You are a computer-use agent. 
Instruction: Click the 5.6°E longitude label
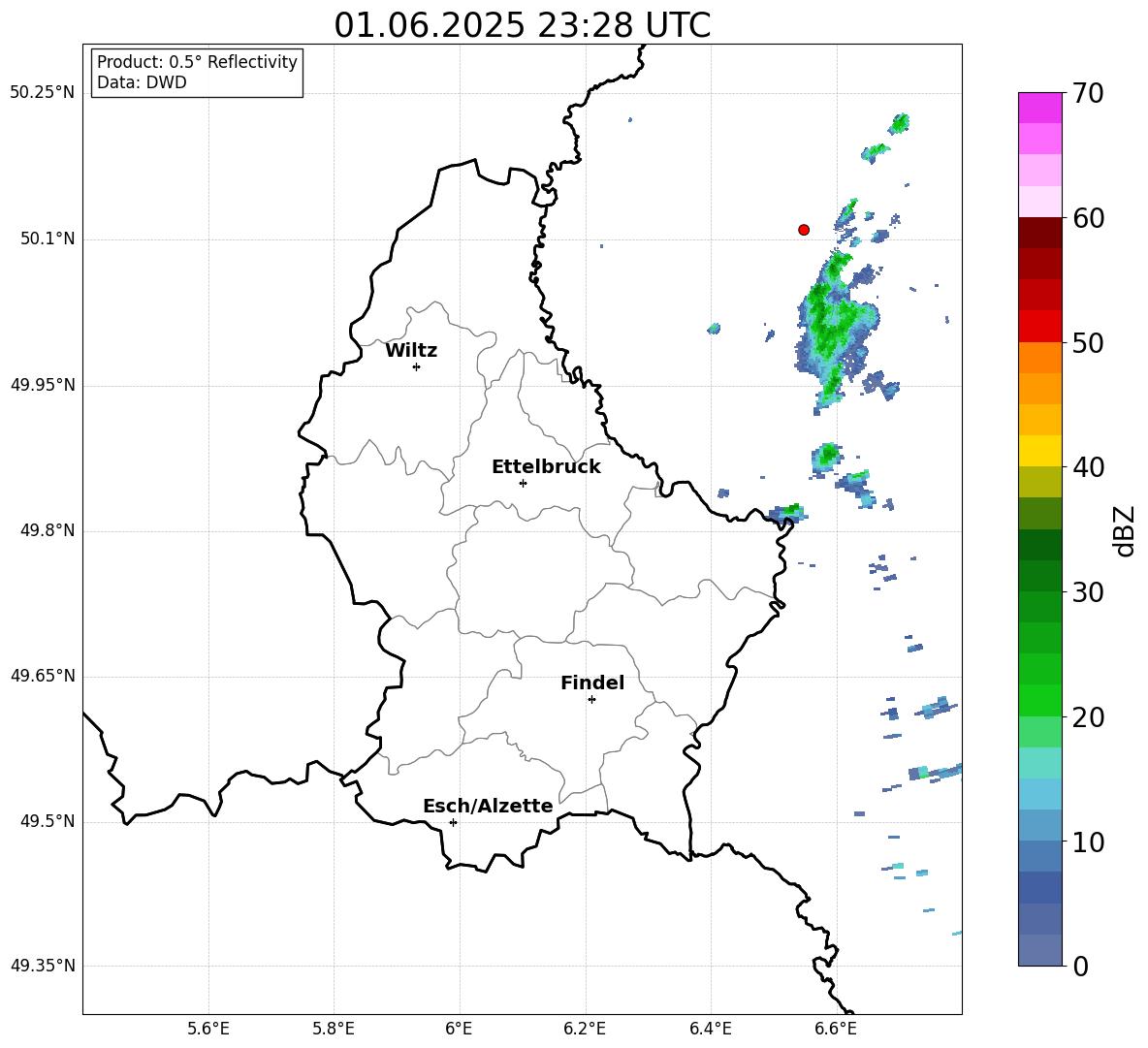coord(208,1030)
